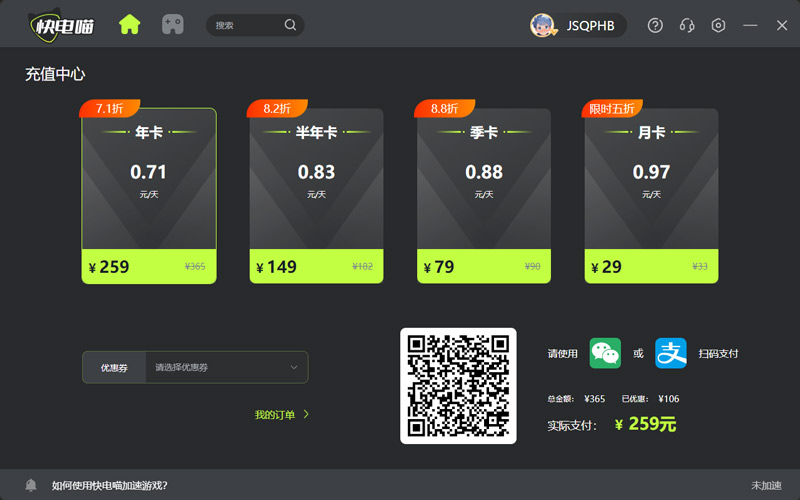
Task: Select the 半年卡 half-year plan card
Action: (316, 195)
